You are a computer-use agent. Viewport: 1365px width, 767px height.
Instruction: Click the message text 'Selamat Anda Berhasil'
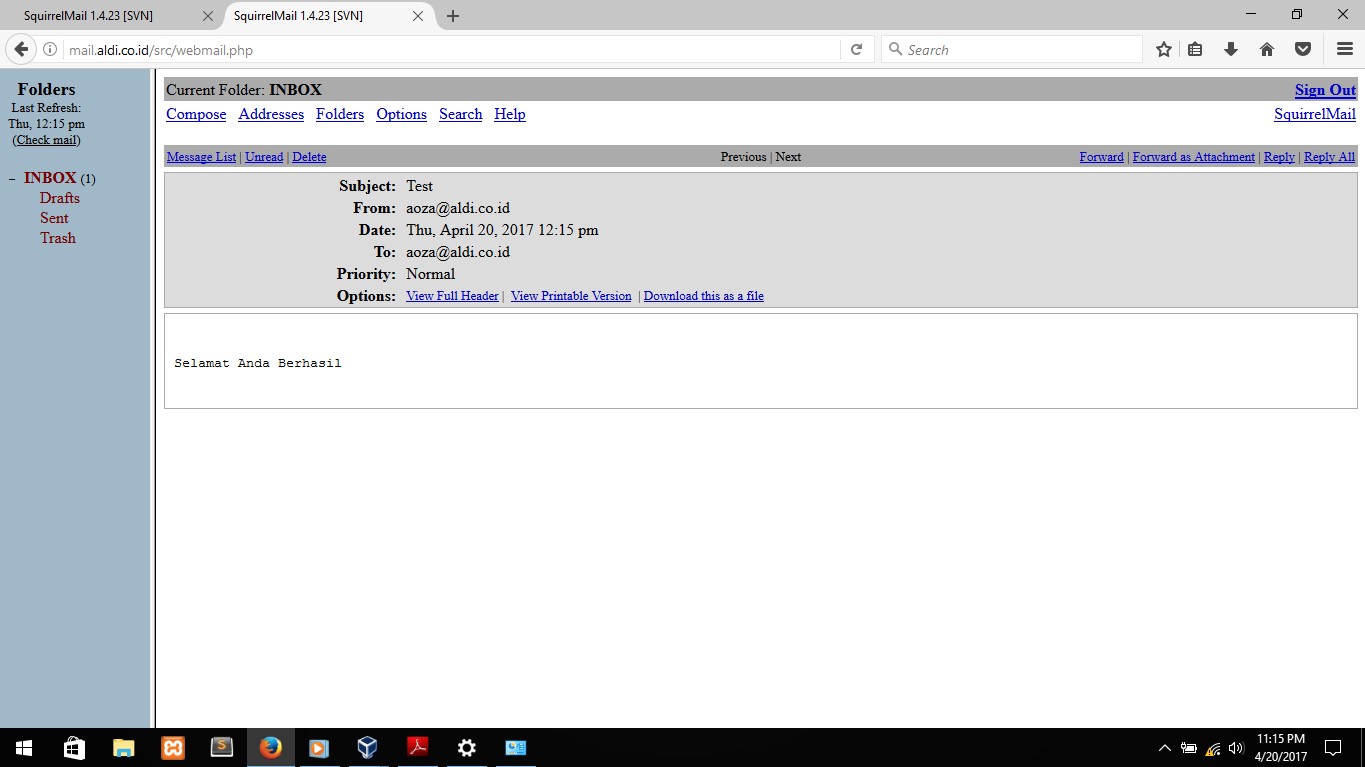(258, 363)
